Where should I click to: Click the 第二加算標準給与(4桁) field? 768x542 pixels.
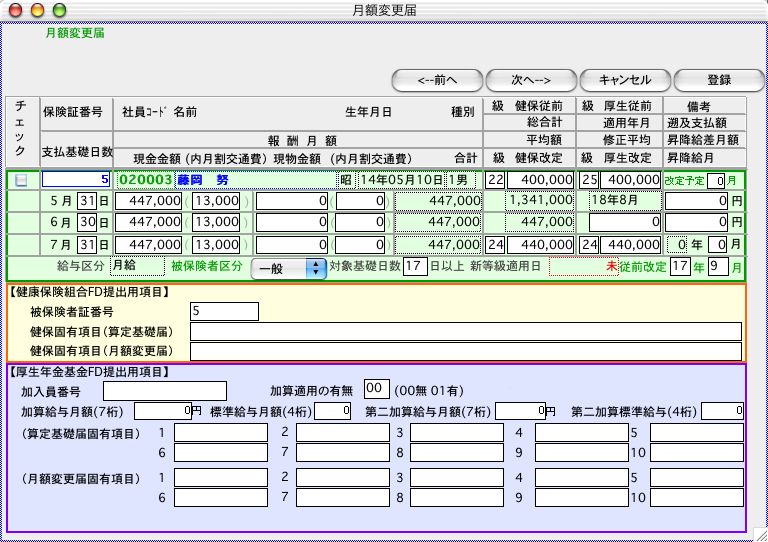pyautogui.click(x=722, y=411)
